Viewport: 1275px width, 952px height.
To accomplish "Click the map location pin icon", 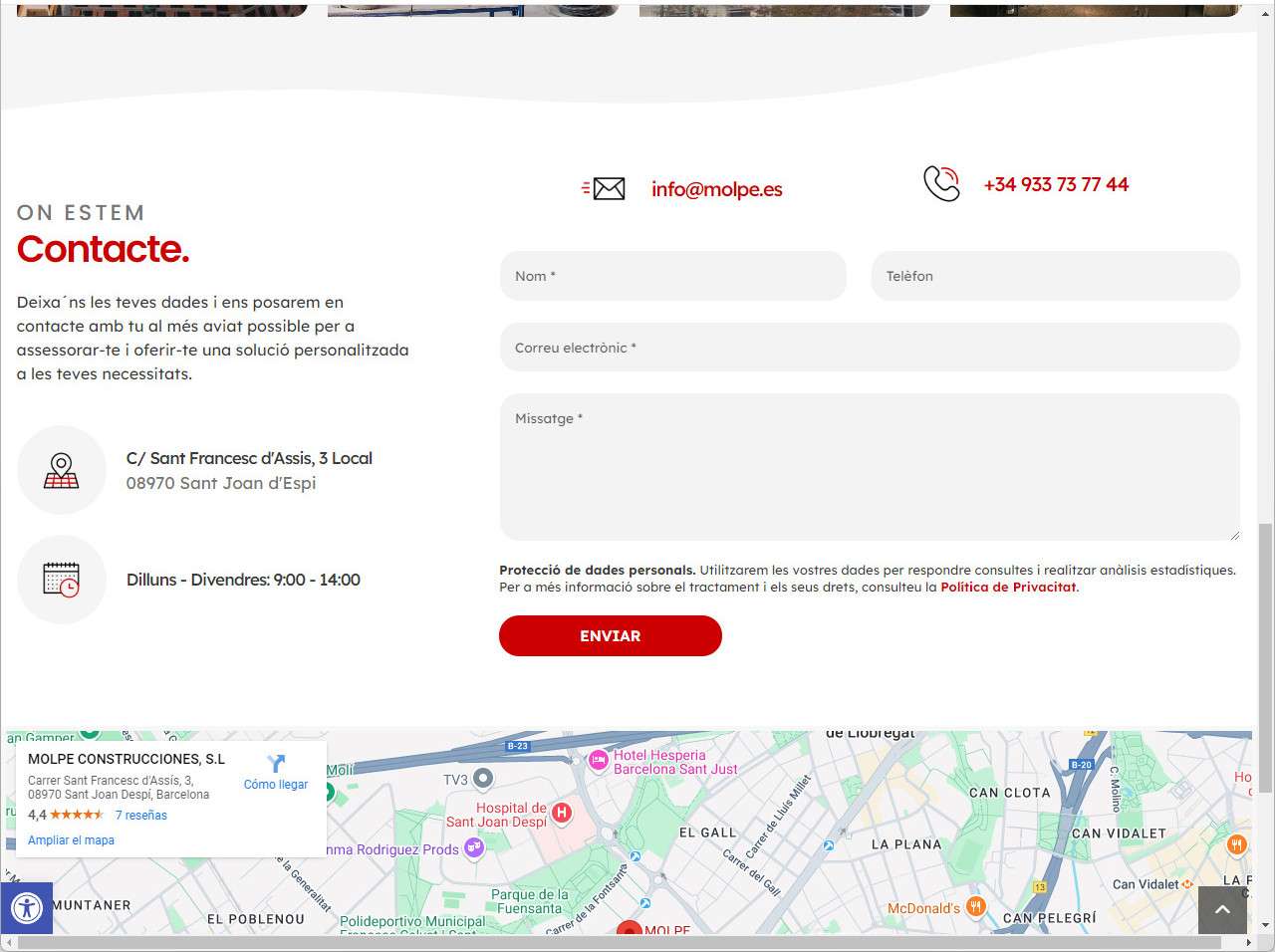I will [62, 470].
